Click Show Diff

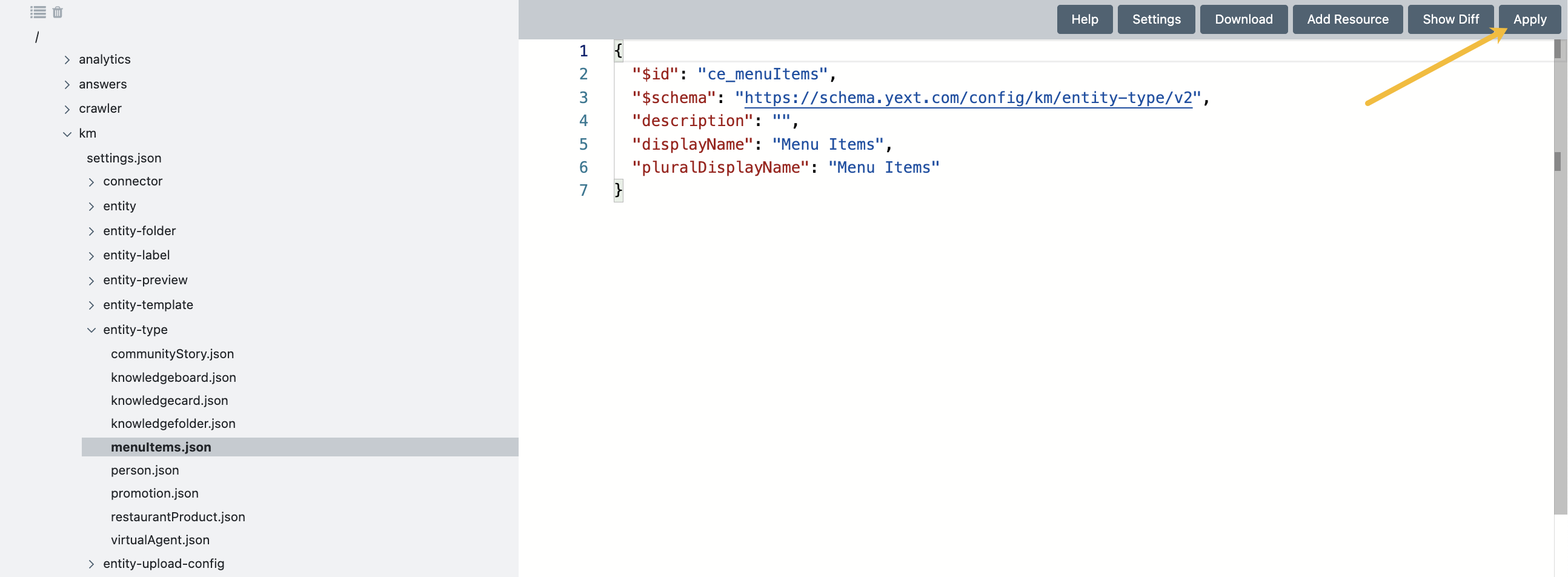tap(1450, 19)
